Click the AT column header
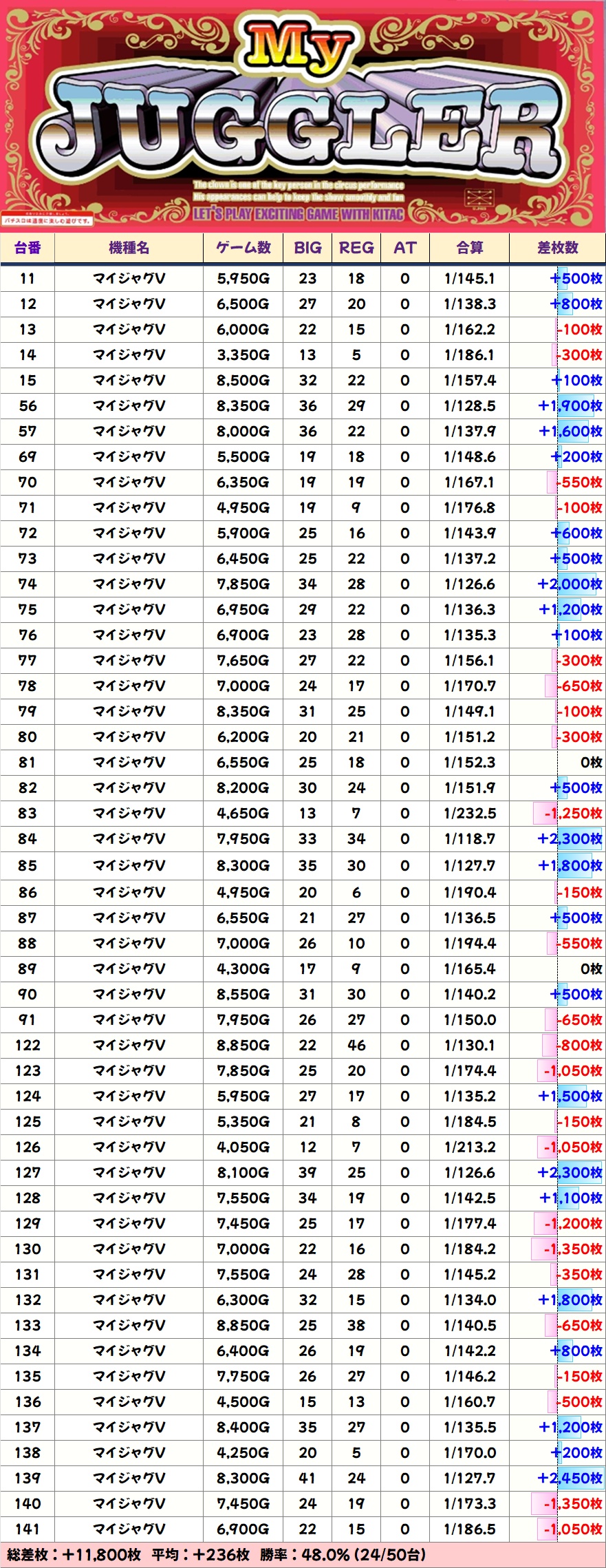The width and height of the screenshot is (606, 1568). pos(404,248)
